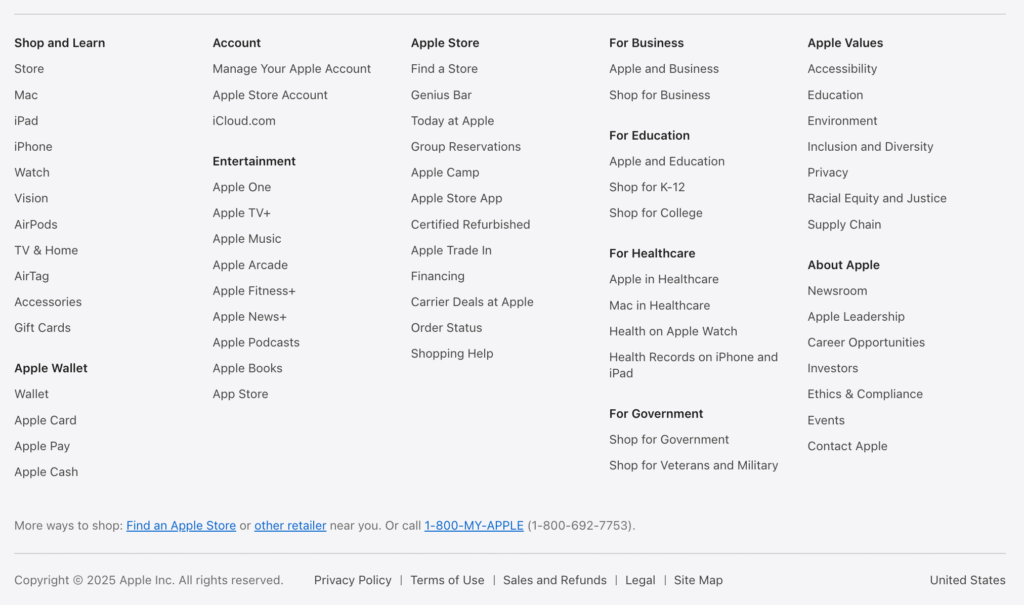
Task: Go to Today at Apple
Action: [453, 121]
